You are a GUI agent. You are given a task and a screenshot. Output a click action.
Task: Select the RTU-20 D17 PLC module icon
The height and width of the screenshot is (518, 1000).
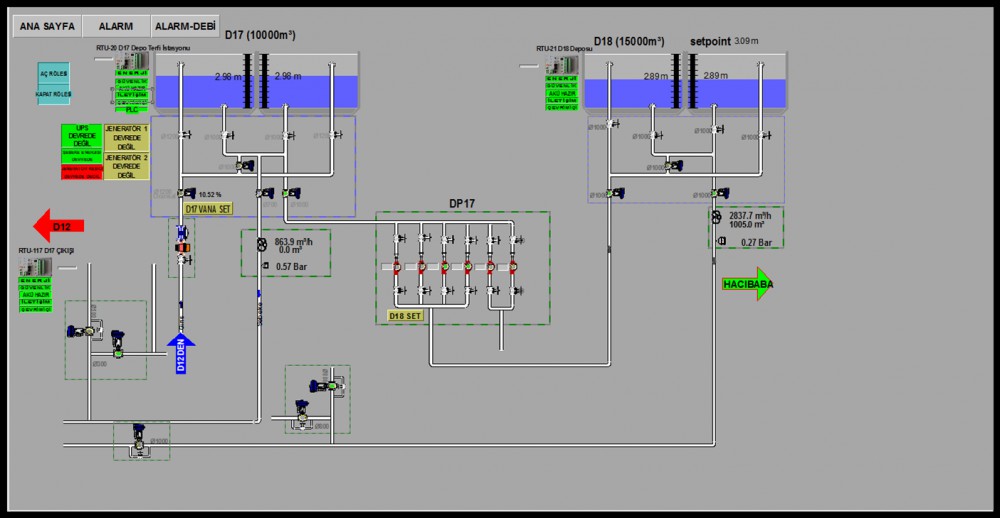(x=132, y=61)
